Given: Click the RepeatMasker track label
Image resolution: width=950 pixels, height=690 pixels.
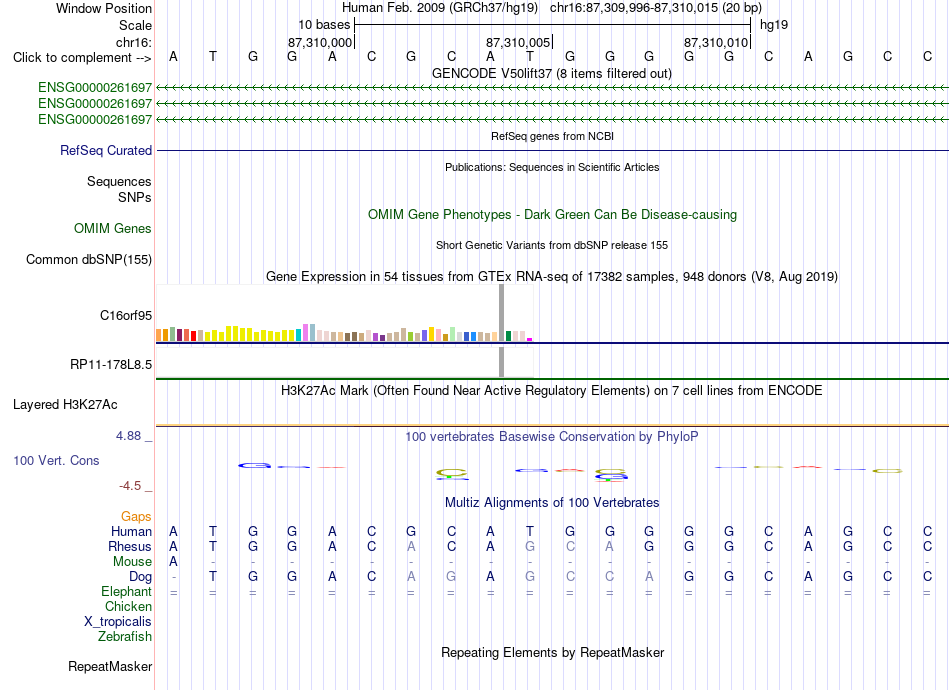Looking at the screenshot, I should click(x=110, y=666).
